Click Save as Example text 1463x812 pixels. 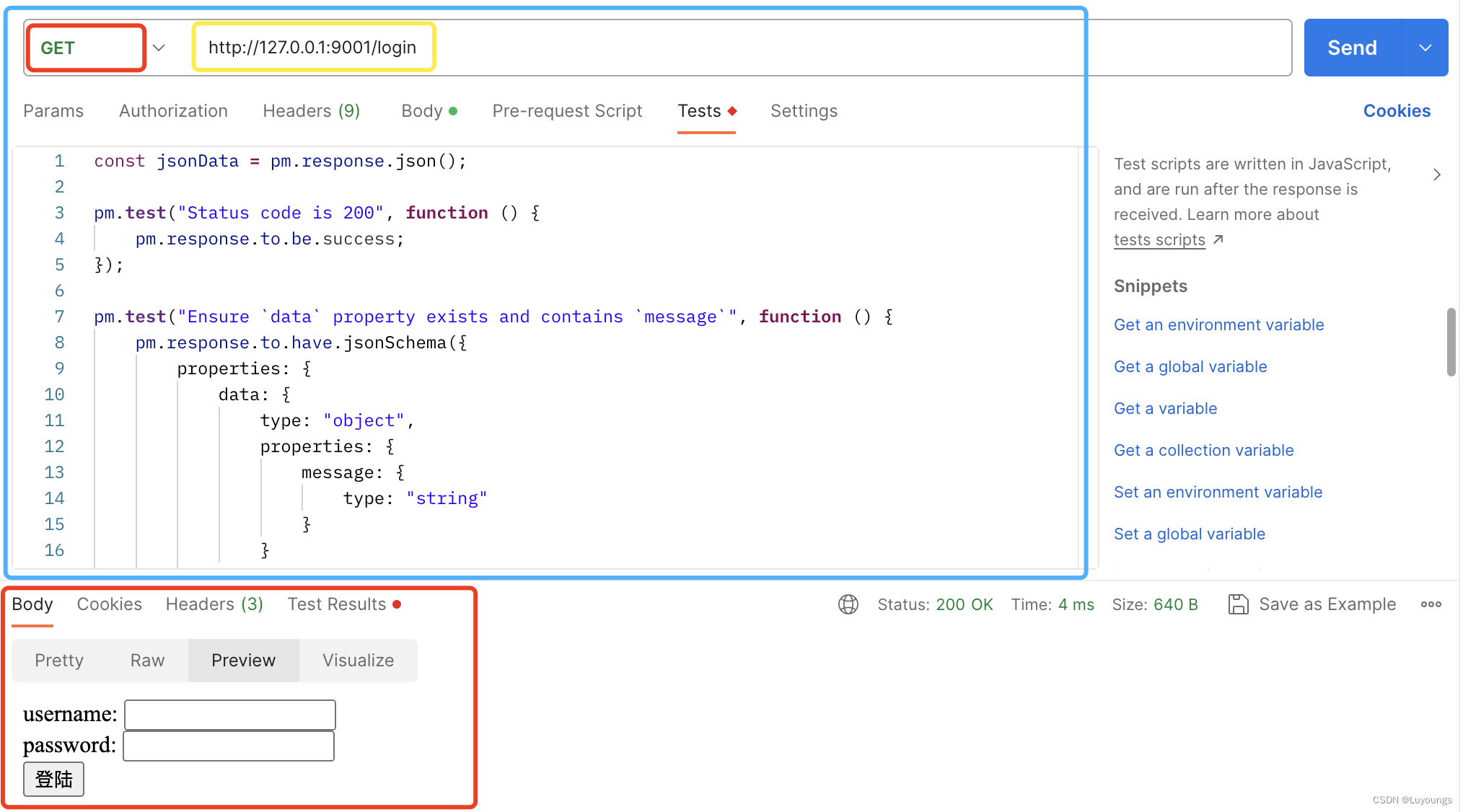click(x=1327, y=604)
